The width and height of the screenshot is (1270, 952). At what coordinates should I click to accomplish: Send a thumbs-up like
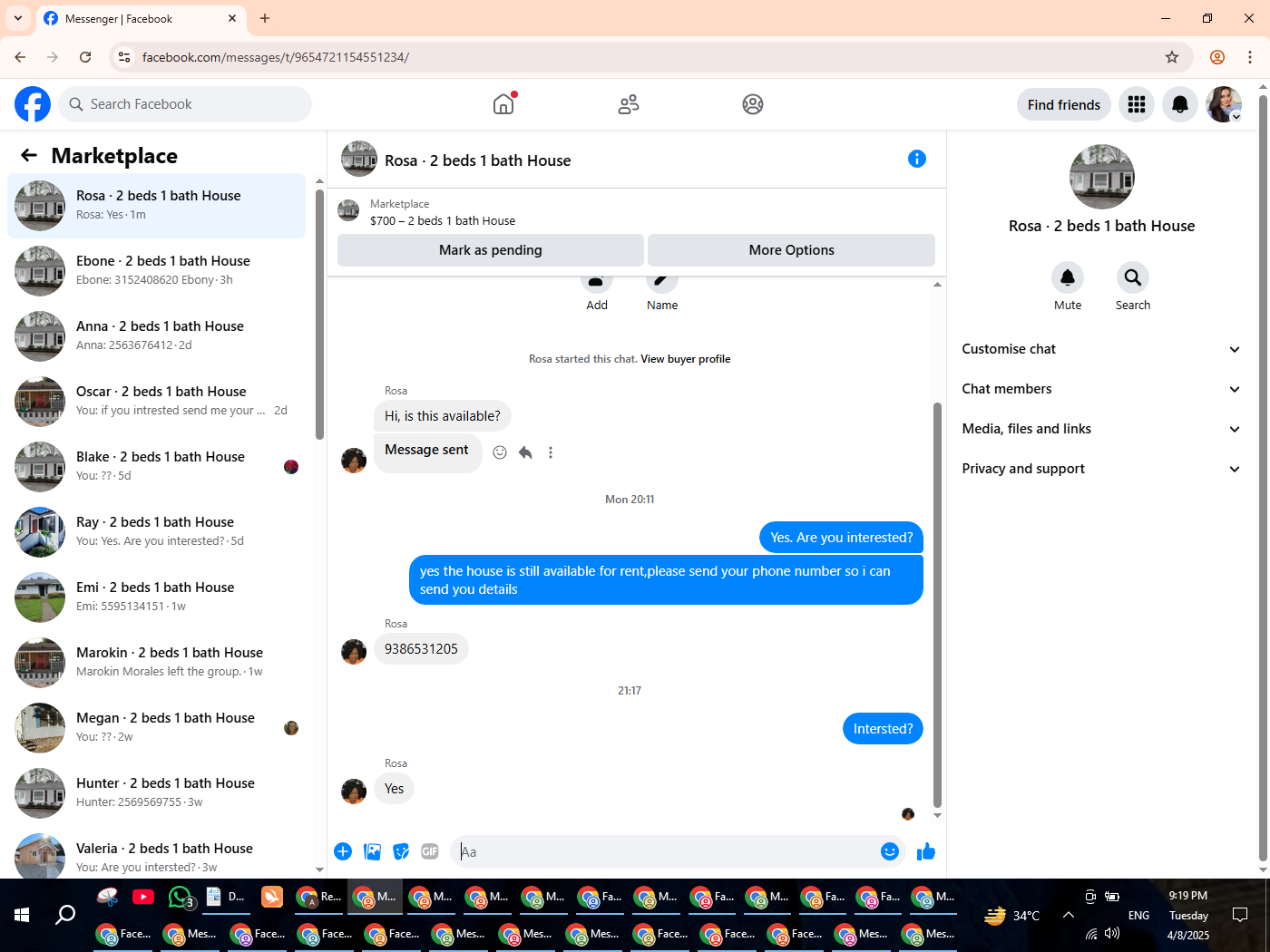(x=926, y=851)
